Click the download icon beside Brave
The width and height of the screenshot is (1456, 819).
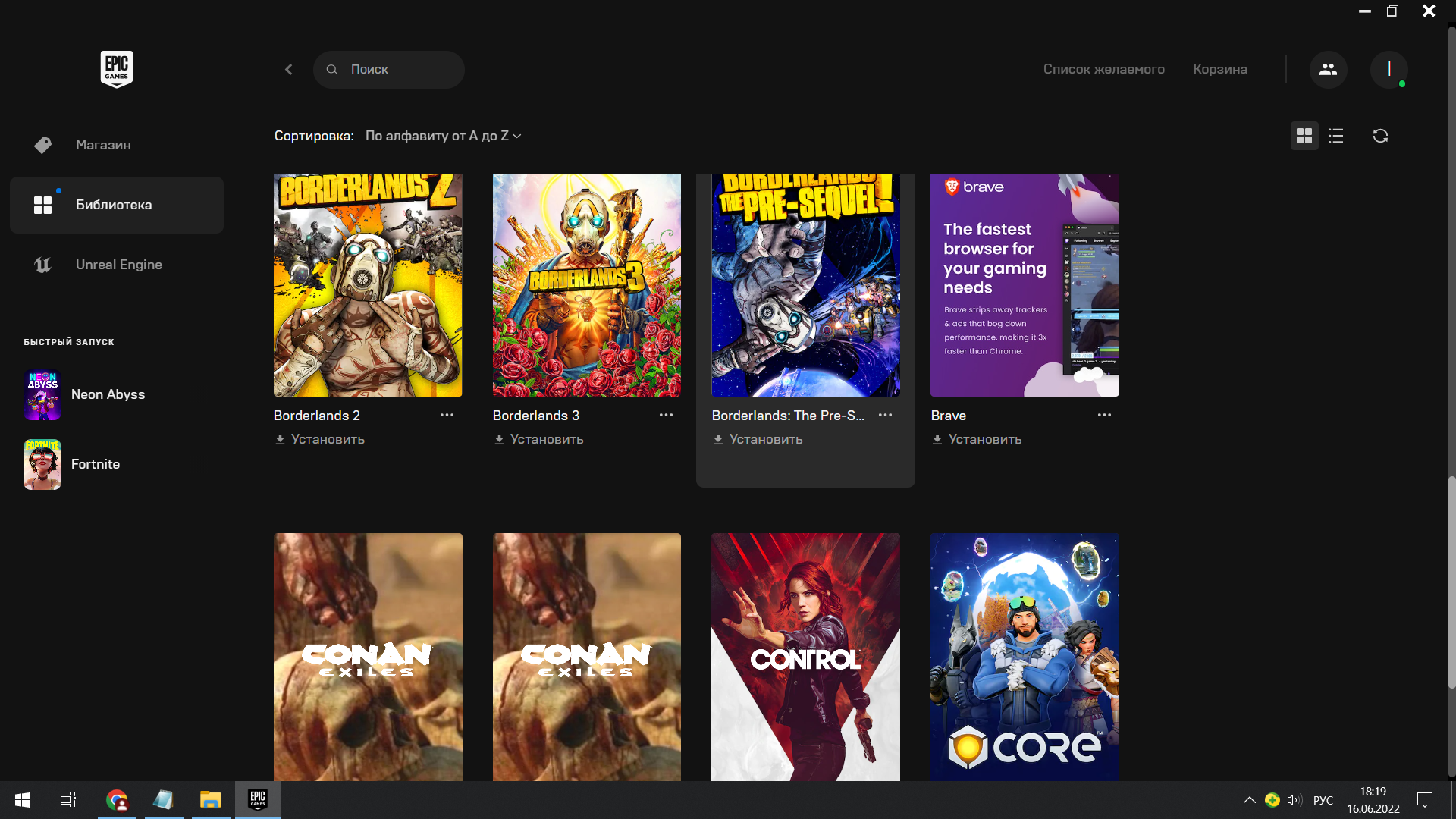tap(937, 439)
